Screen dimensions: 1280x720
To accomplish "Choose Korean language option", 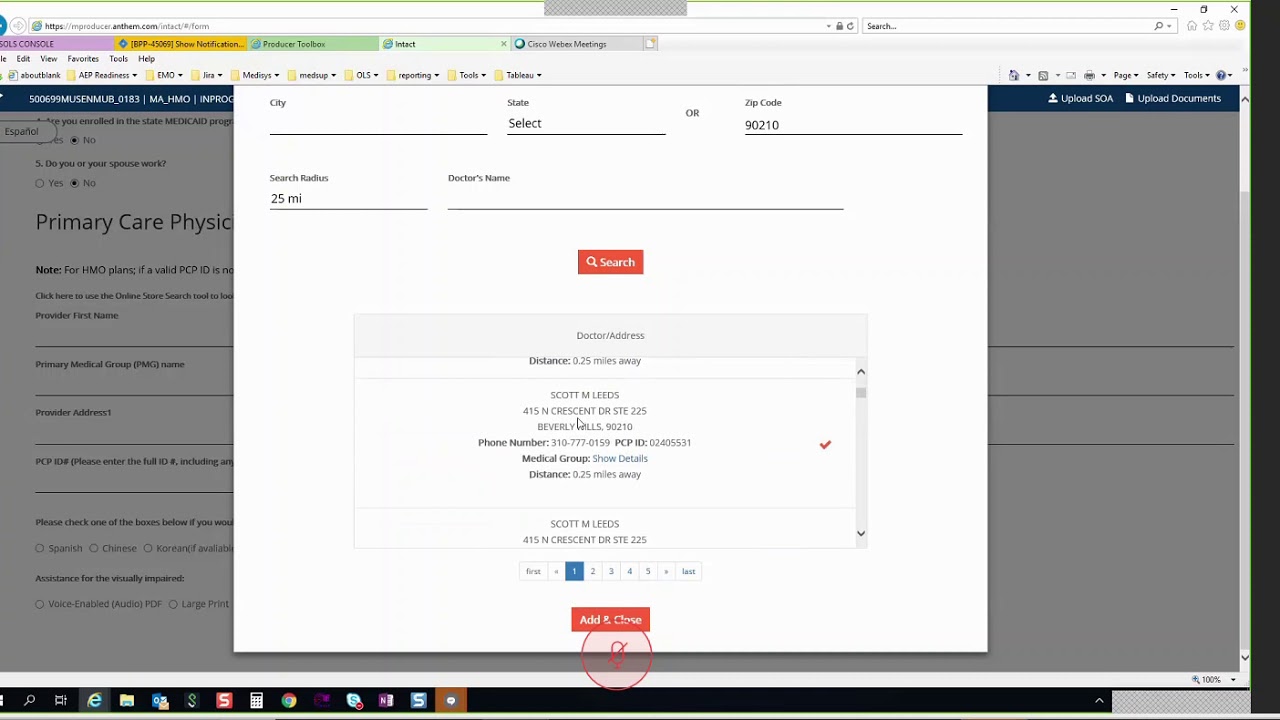I will pos(148,548).
